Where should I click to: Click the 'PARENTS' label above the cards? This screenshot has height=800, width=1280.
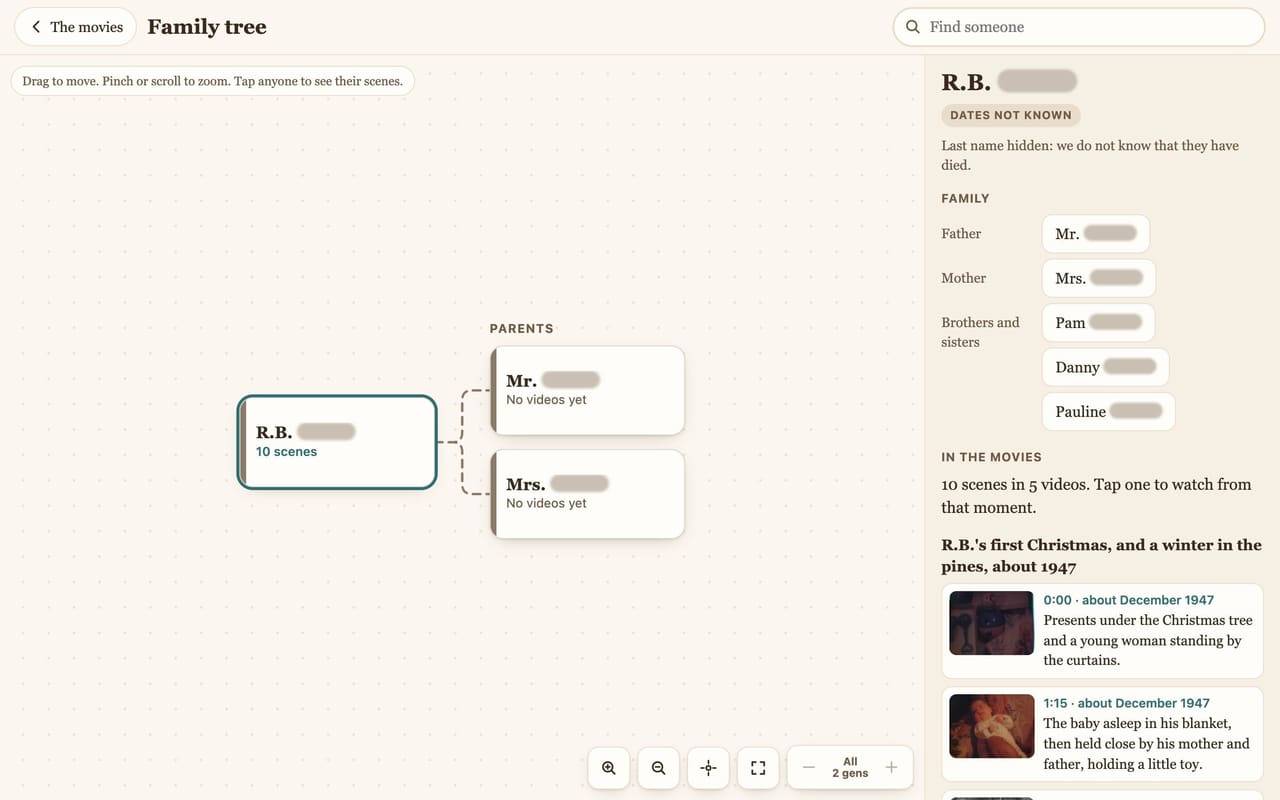coord(521,328)
